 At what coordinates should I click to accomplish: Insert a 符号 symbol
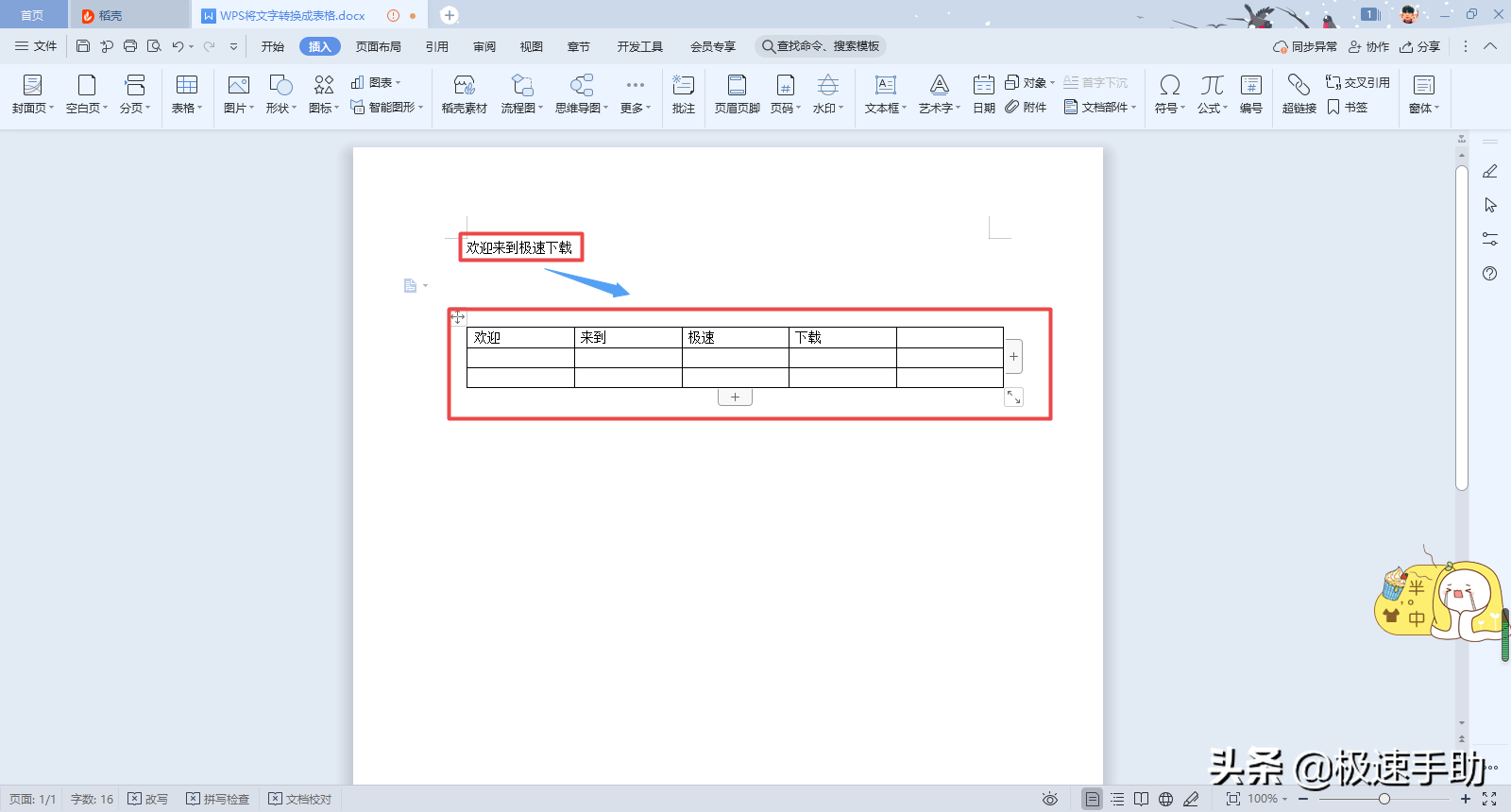(1169, 94)
